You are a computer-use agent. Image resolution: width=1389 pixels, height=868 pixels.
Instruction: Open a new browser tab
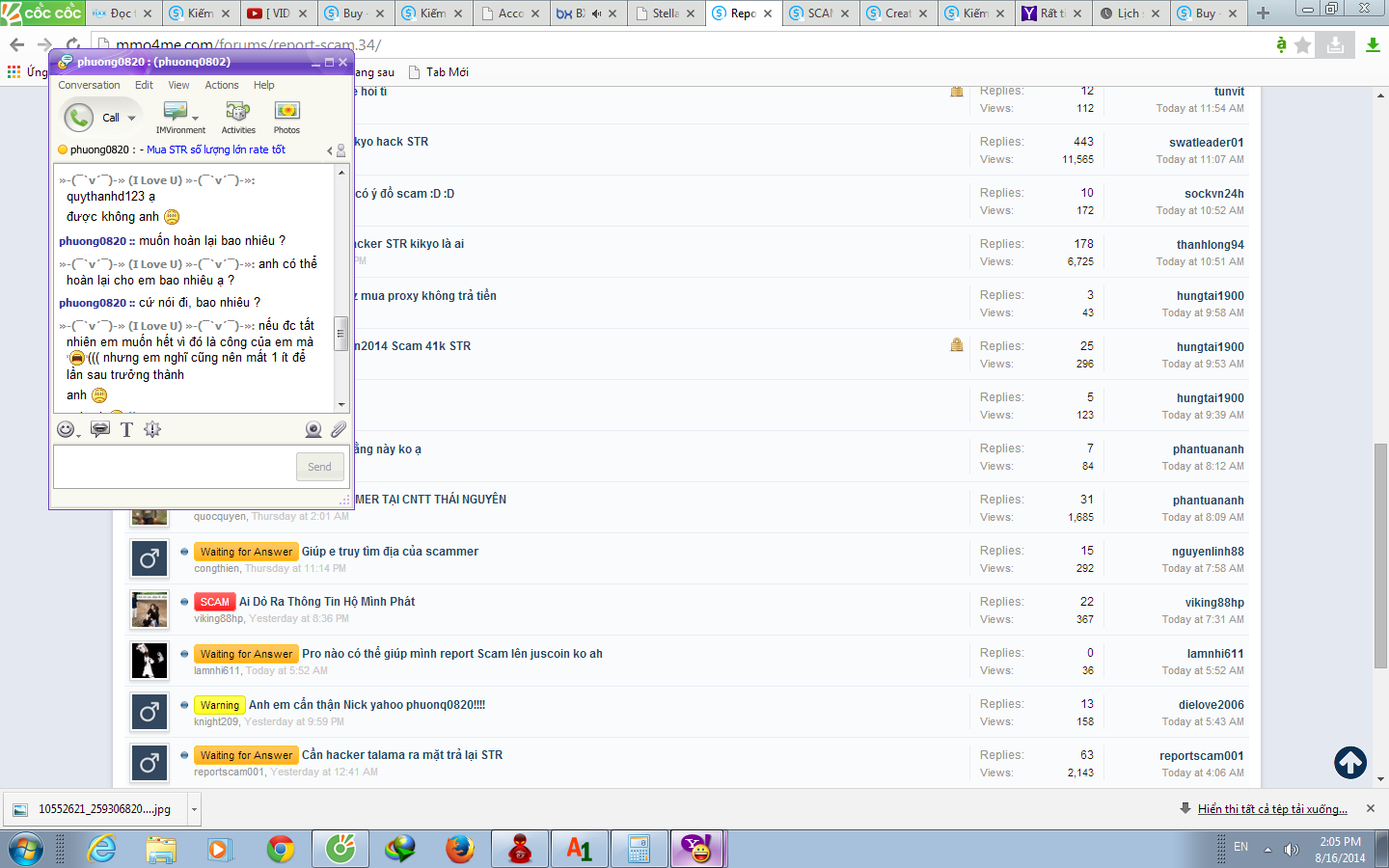pos(1263,14)
